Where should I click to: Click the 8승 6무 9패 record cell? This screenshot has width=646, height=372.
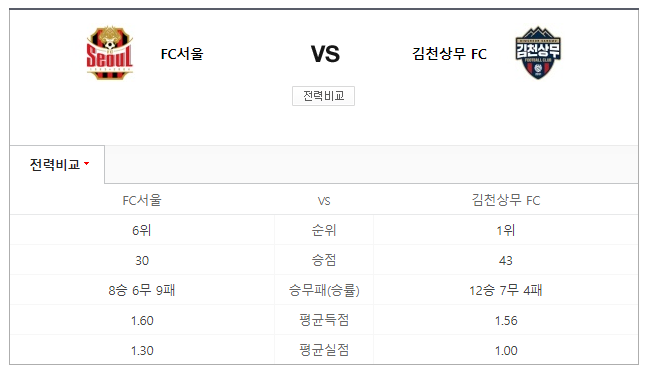click(142, 290)
